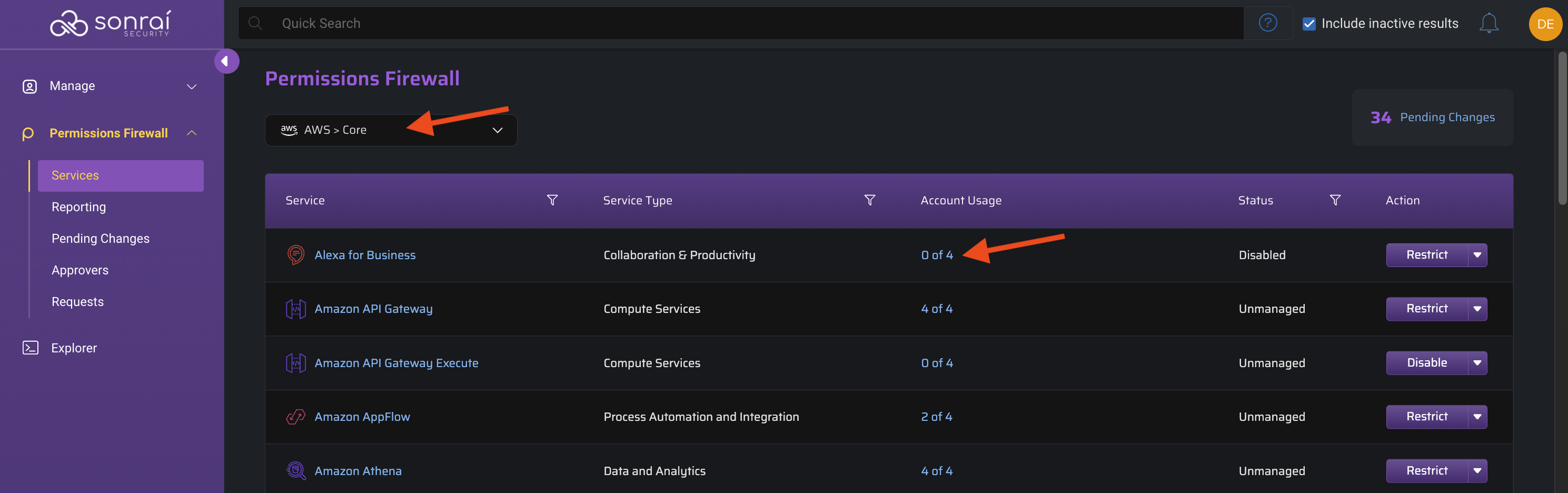Open Requests in the sidebar
Viewport: 1568px width, 493px height.
click(77, 302)
